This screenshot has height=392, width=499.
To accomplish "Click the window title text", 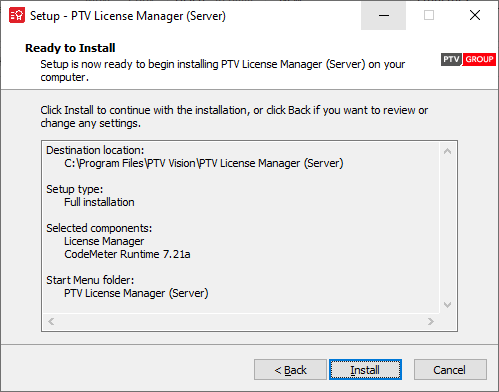I will tap(128, 16).
